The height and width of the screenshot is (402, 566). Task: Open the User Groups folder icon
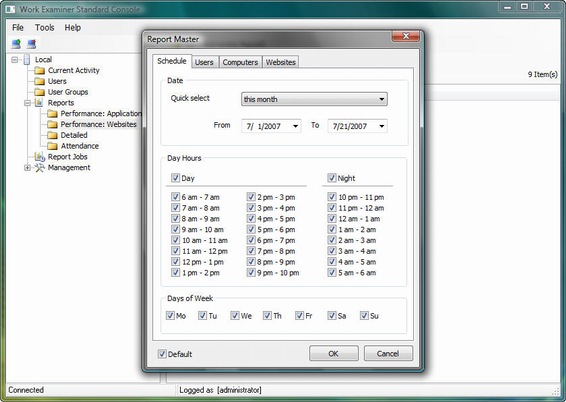[39, 92]
